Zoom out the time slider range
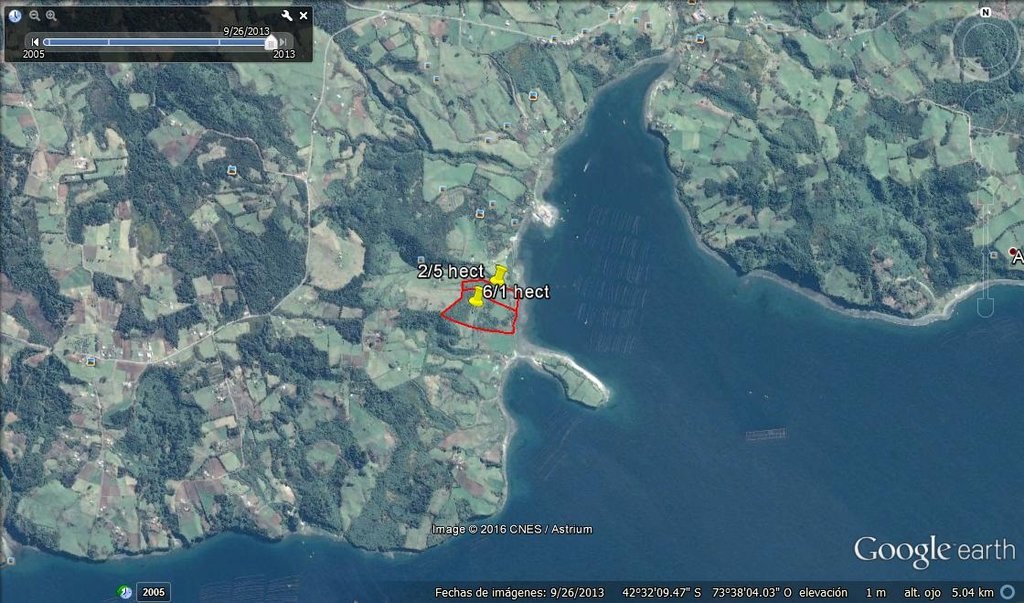 [35, 16]
